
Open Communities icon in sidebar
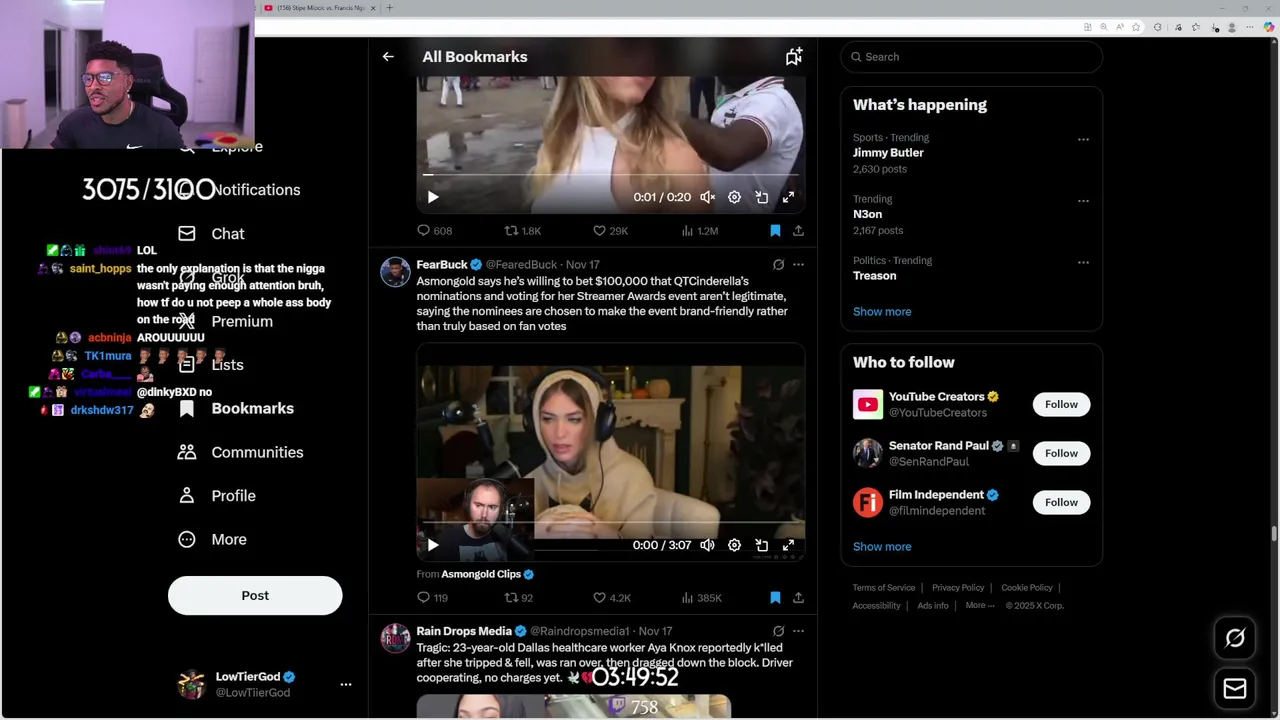[x=187, y=452]
